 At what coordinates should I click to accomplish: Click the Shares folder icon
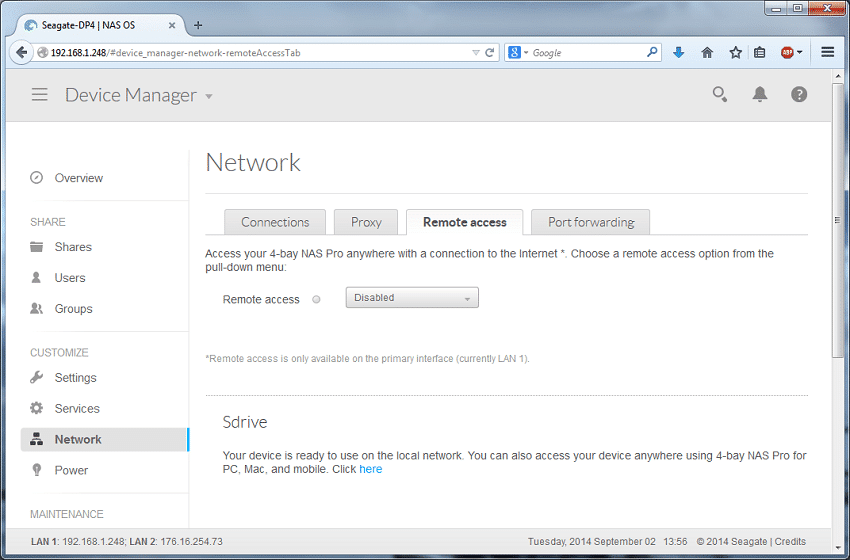[x=36, y=247]
